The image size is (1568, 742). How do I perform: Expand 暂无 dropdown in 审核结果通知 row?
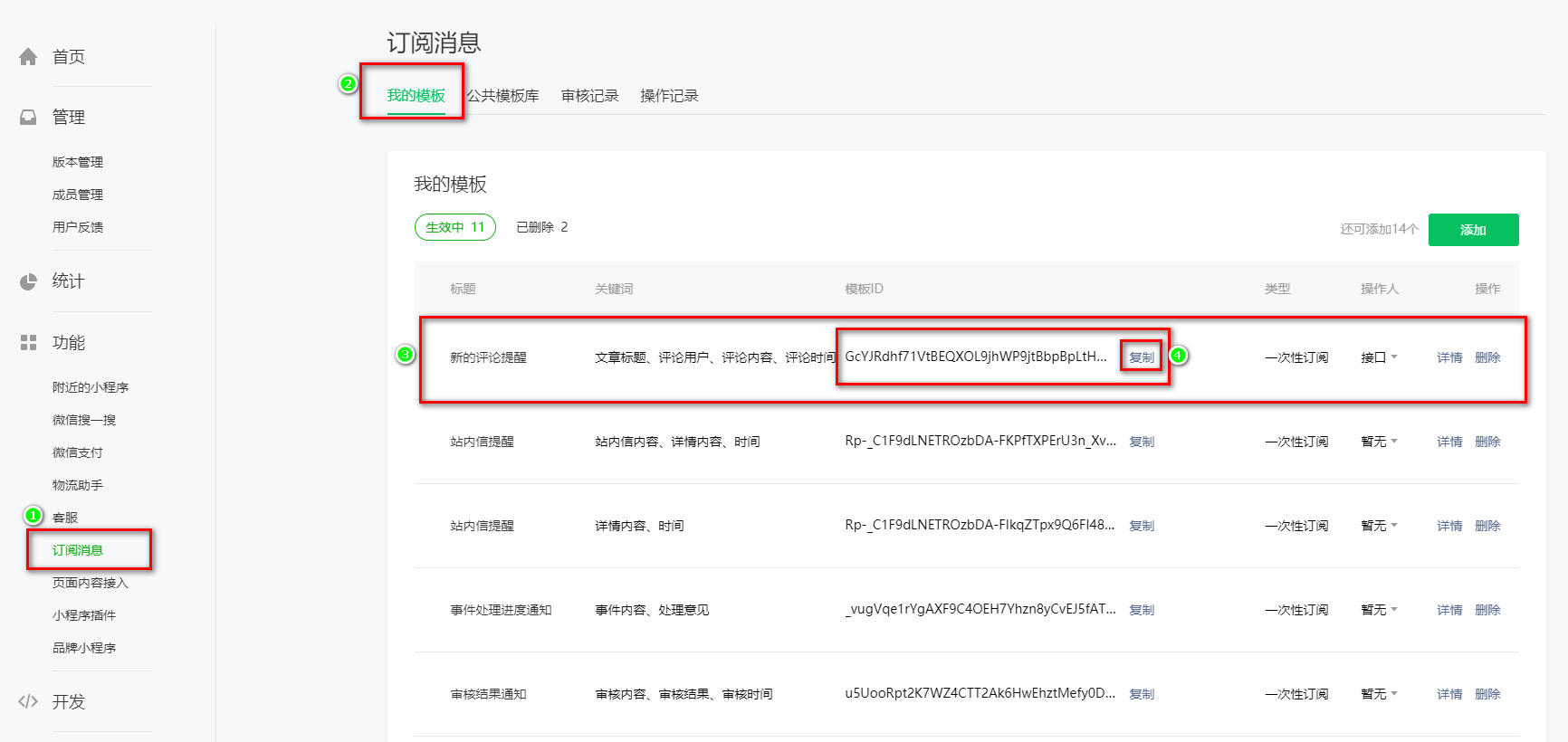(x=1379, y=694)
